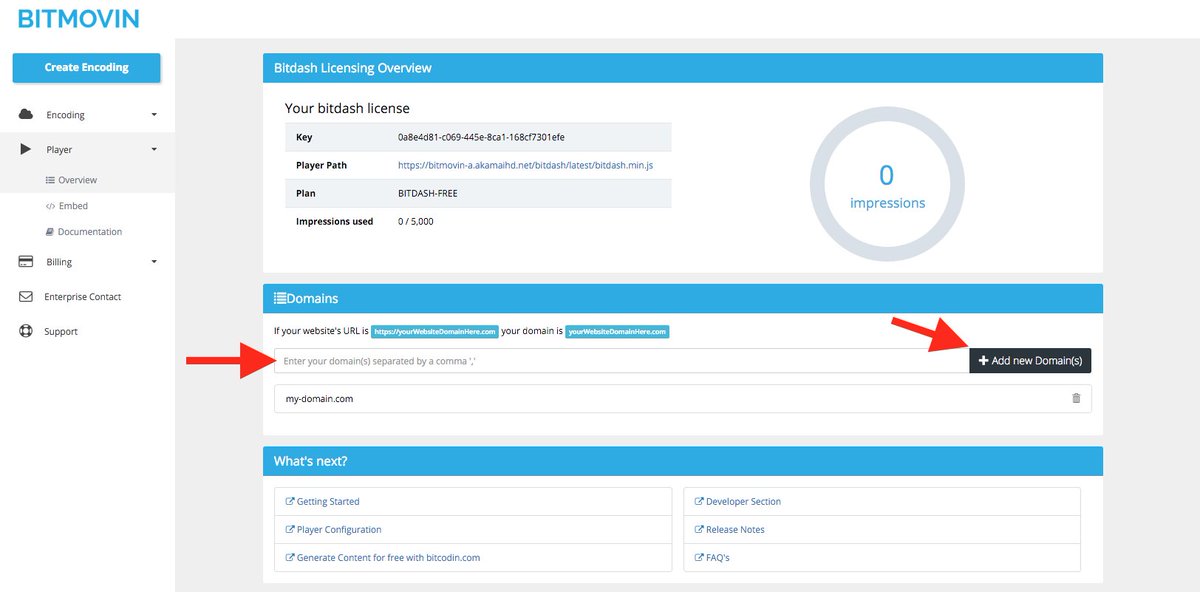
Task: Open the Developer Section link
Action: [x=743, y=502]
